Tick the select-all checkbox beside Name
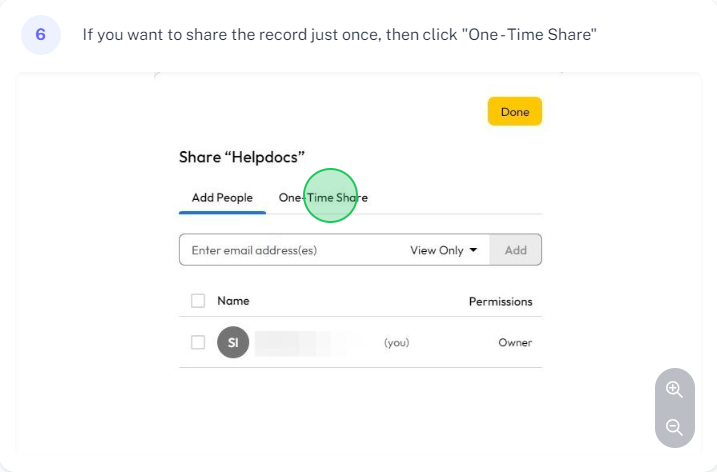Image resolution: width=717 pixels, height=472 pixels. click(x=198, y=300)
